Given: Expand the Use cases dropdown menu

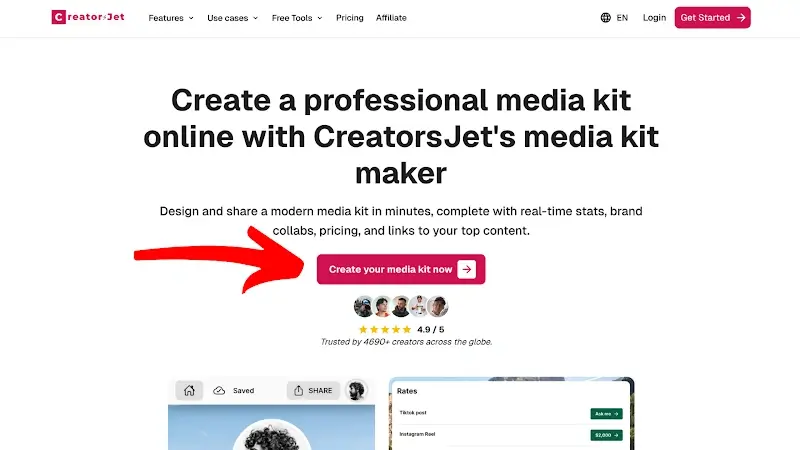Looking at the screenshot, I should pos(232,18).
